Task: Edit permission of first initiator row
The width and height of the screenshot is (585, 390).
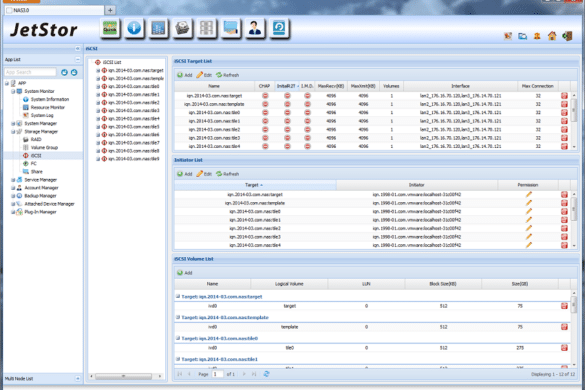Action: pos(528,194)
